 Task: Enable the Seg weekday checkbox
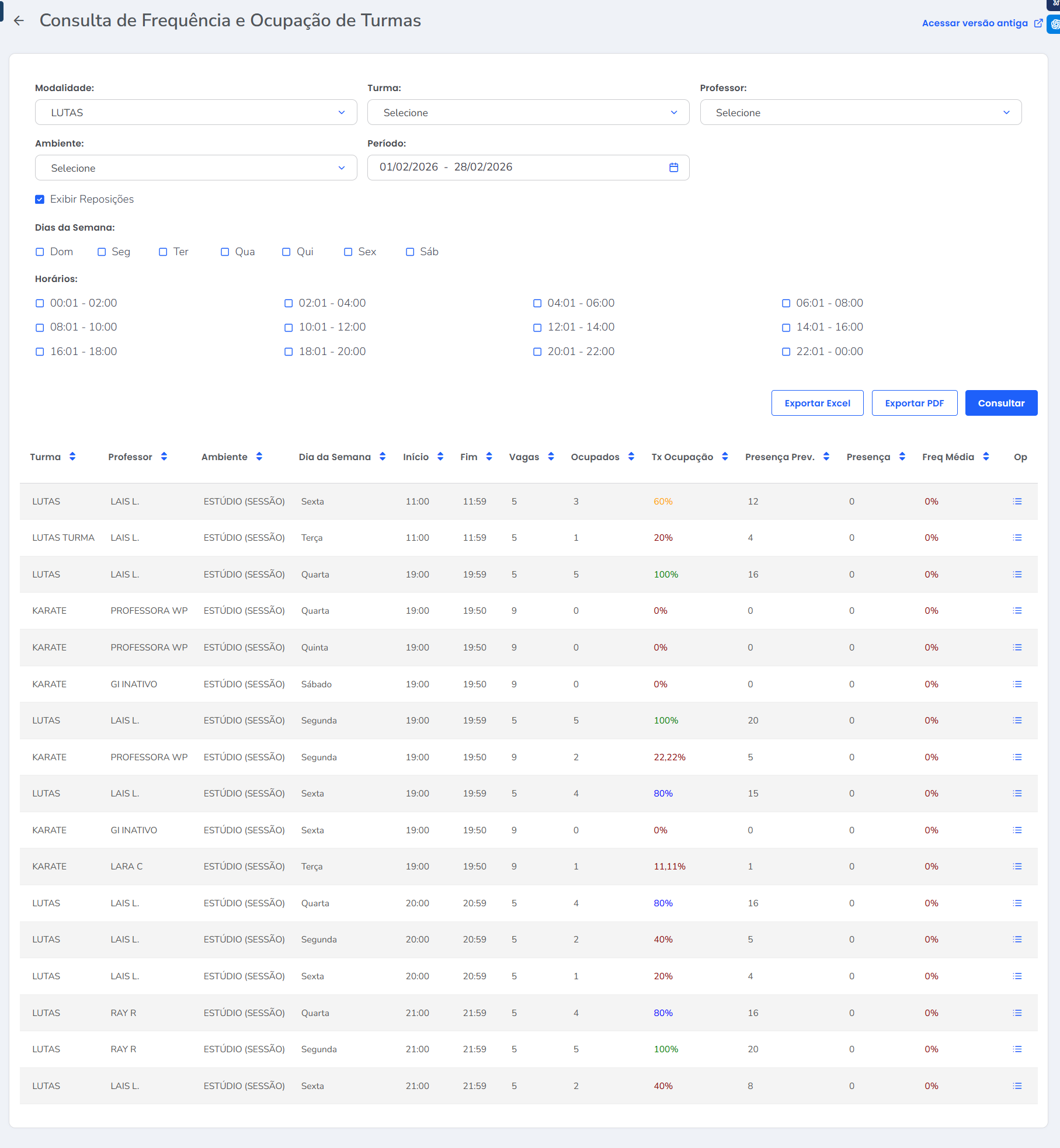click(102, 252)
